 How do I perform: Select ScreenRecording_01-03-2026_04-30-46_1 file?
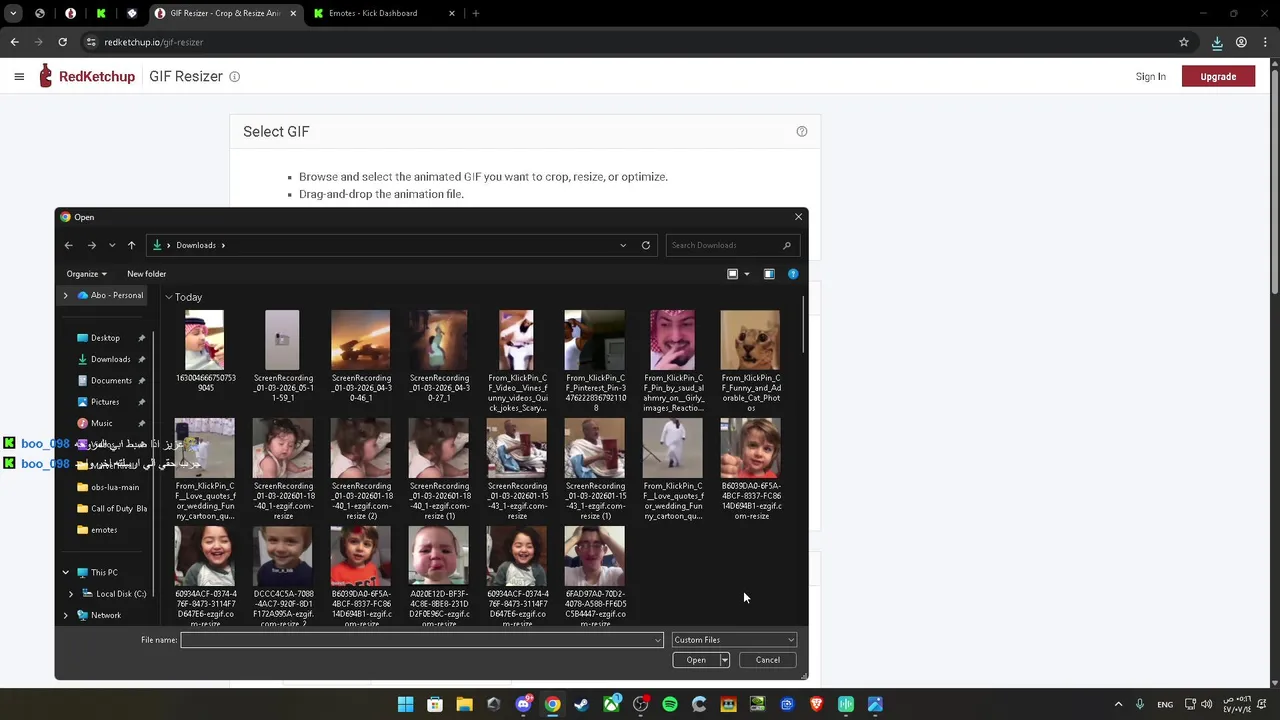pos(361,356)
